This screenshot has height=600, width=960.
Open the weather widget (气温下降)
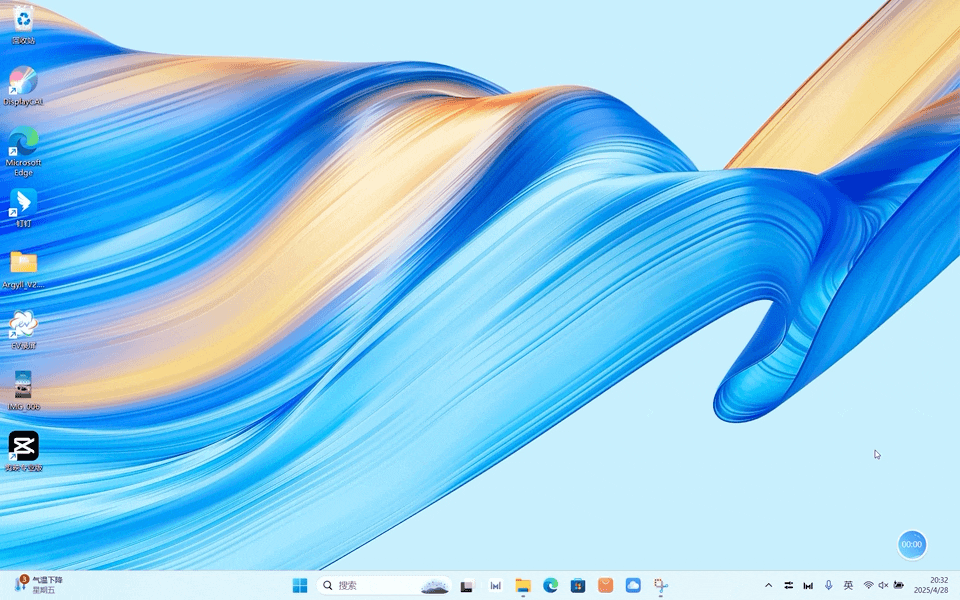(x=40, y=585)
